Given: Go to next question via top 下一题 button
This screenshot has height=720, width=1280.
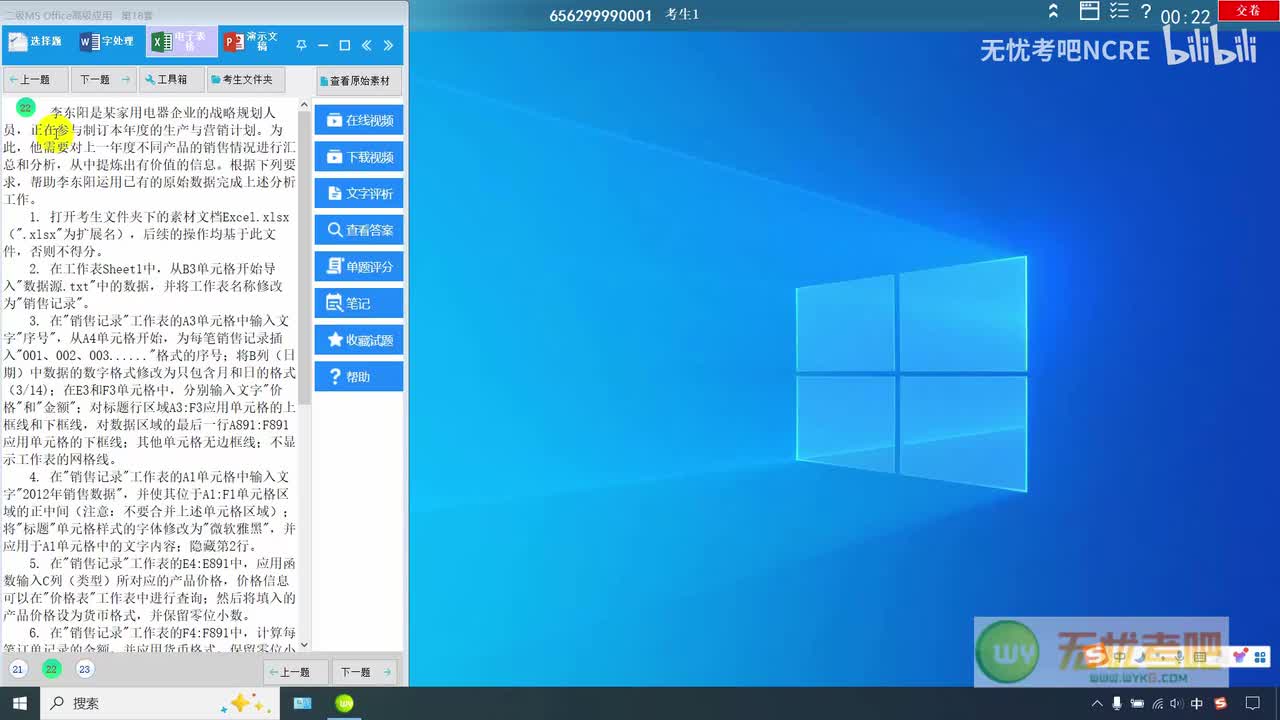Looking at the screenshot, I should point(104,79).
